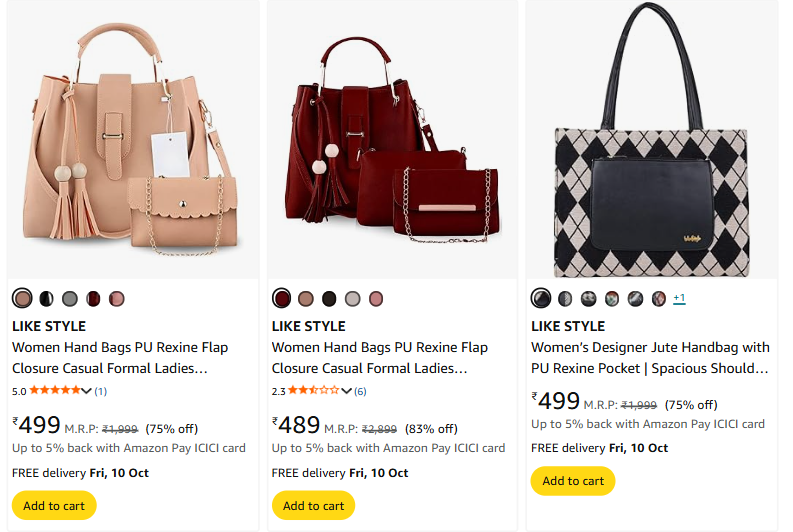The image size is (793, 532).
Task: Select the black-and-white swatch for the first handbag
Action: [46, 299]
